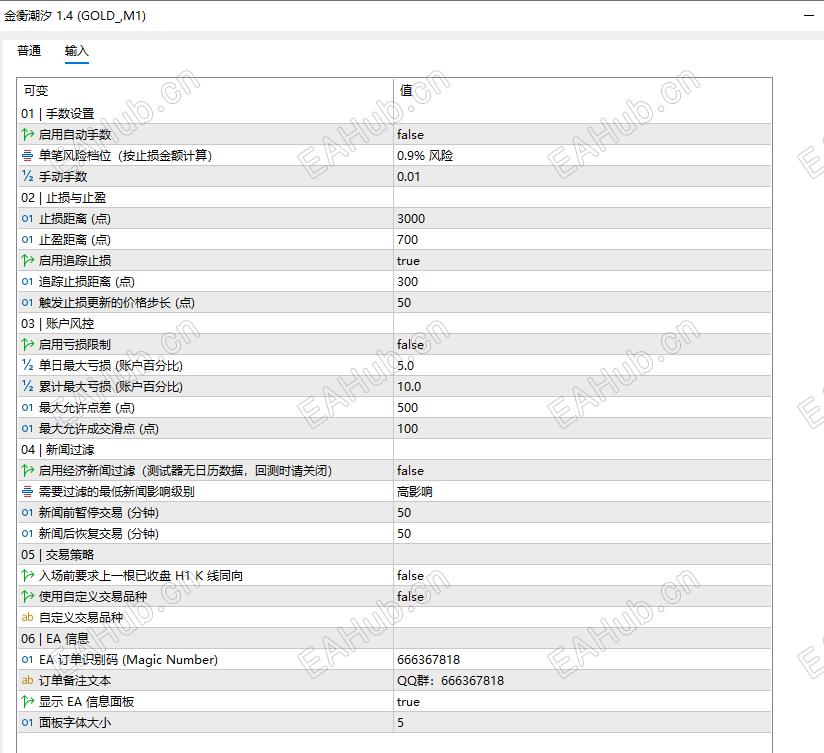824x753 pixels.
Task: Toggle the false value of 启用亏损限制
Action: 410,345
